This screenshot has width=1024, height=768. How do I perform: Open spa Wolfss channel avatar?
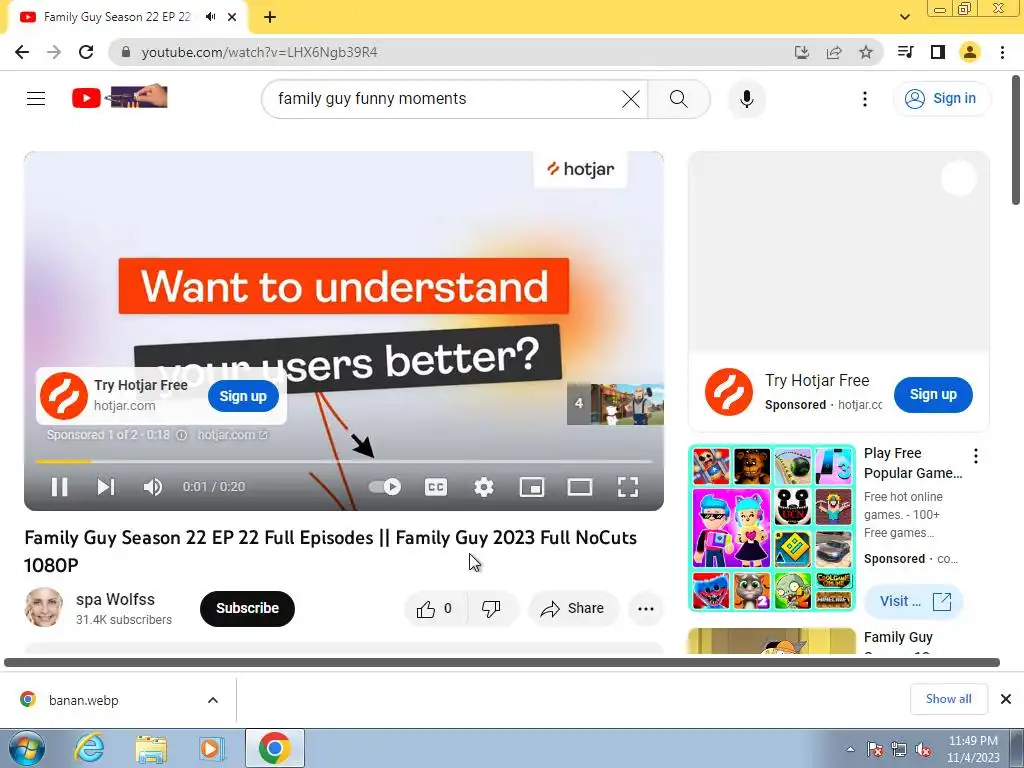[x=44, y=607]
